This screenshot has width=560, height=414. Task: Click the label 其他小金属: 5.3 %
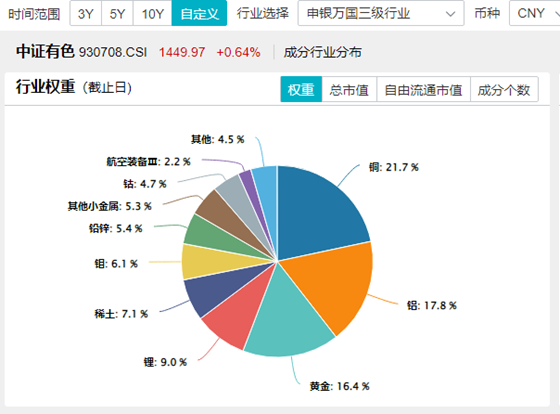click(110, 206)
